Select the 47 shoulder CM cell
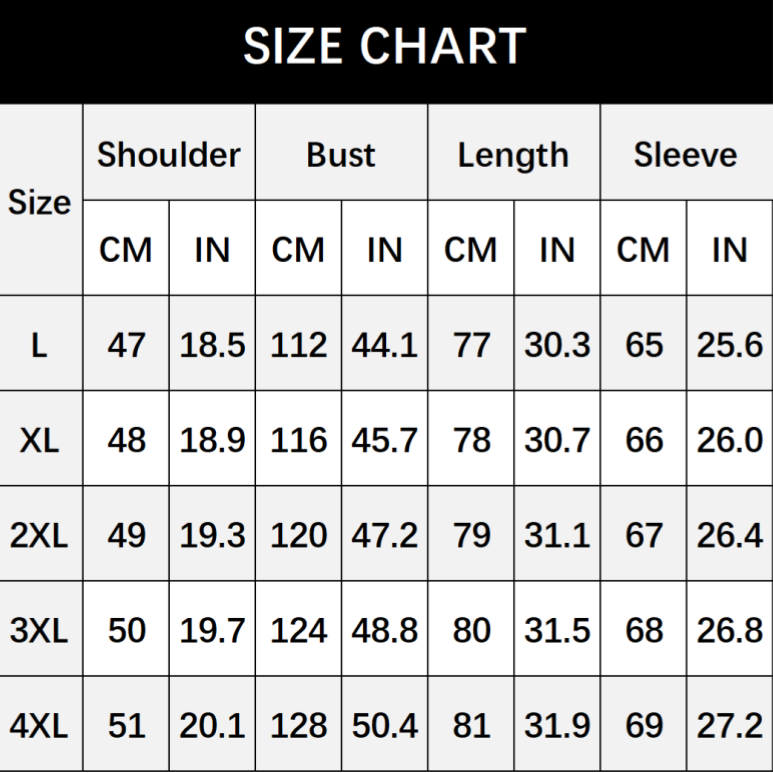This screenshot has height=773, width=773. tap(126, 345)
